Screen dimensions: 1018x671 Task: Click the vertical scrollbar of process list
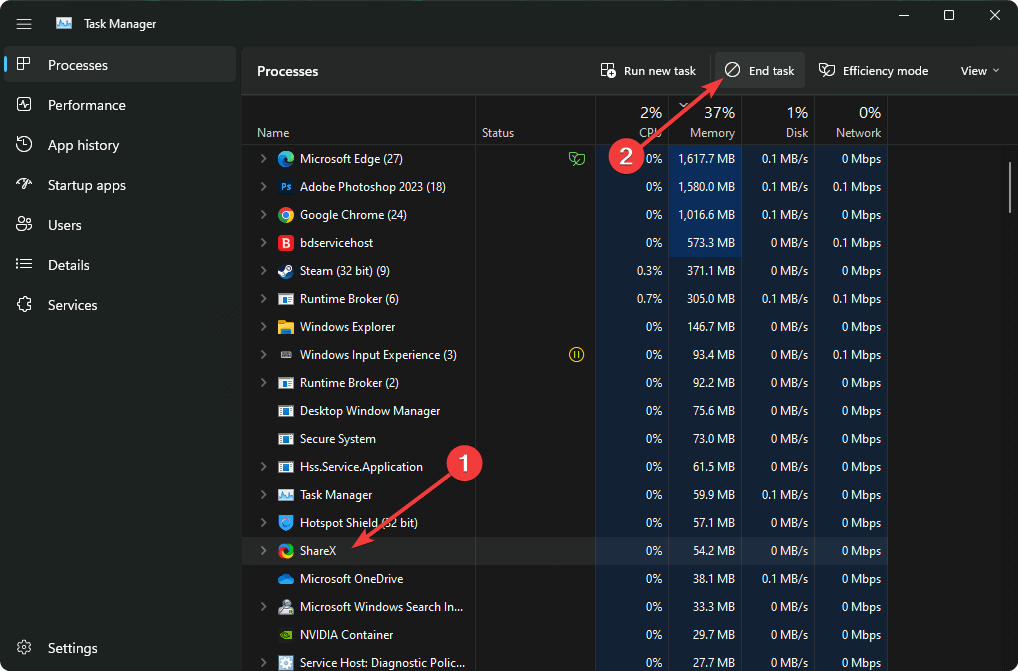point(1010,187)
